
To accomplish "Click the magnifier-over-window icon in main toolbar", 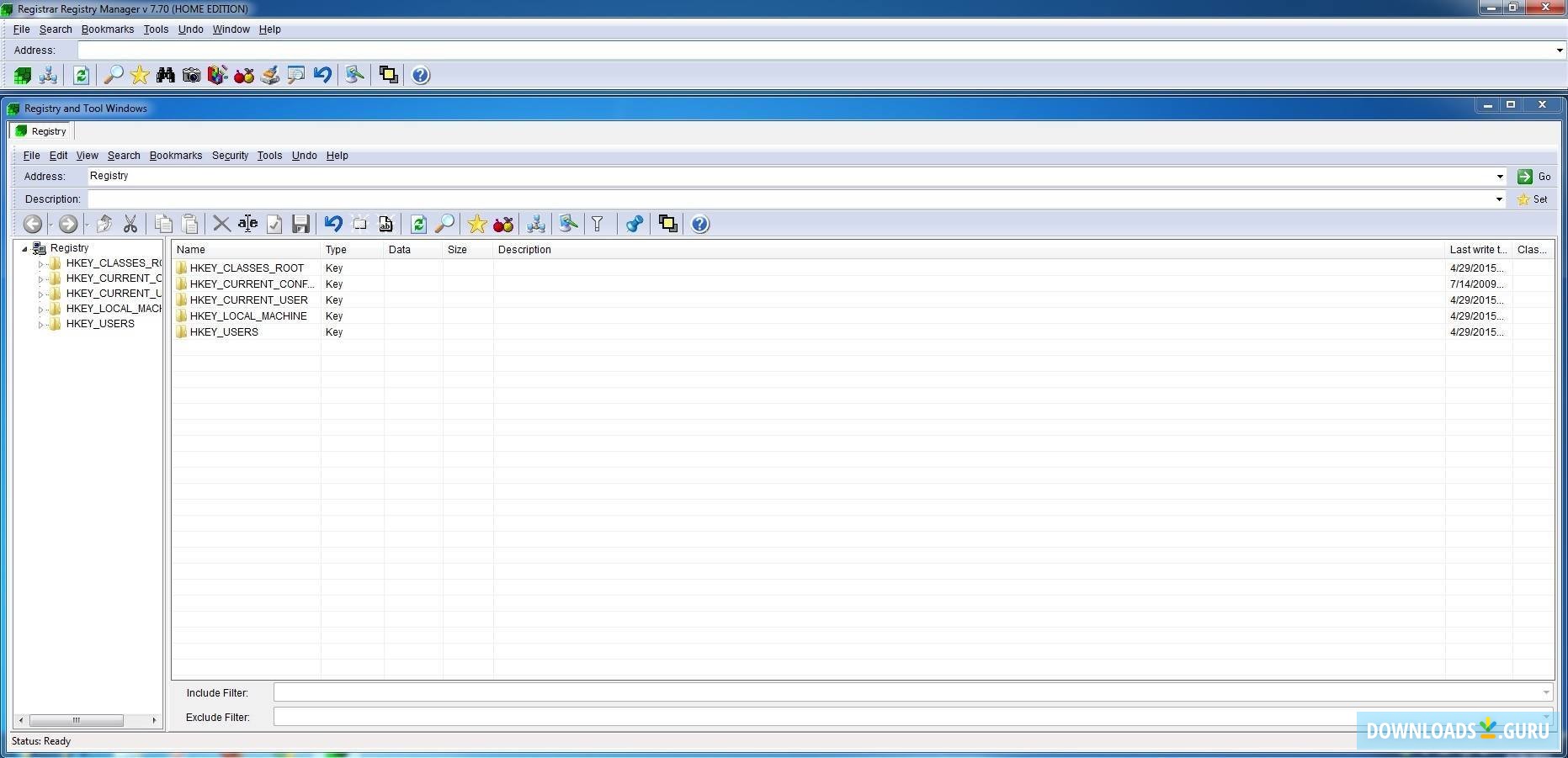I will click(296, 76).
